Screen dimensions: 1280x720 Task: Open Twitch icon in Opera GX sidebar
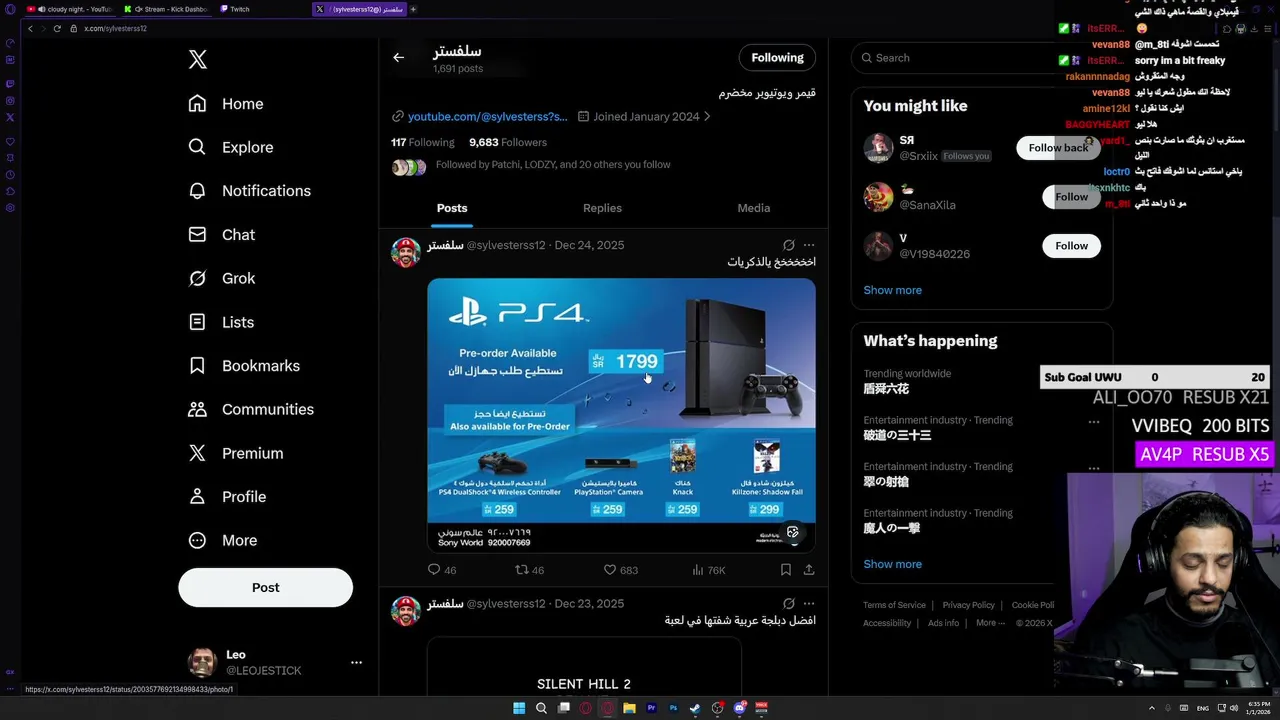[10, 84]
